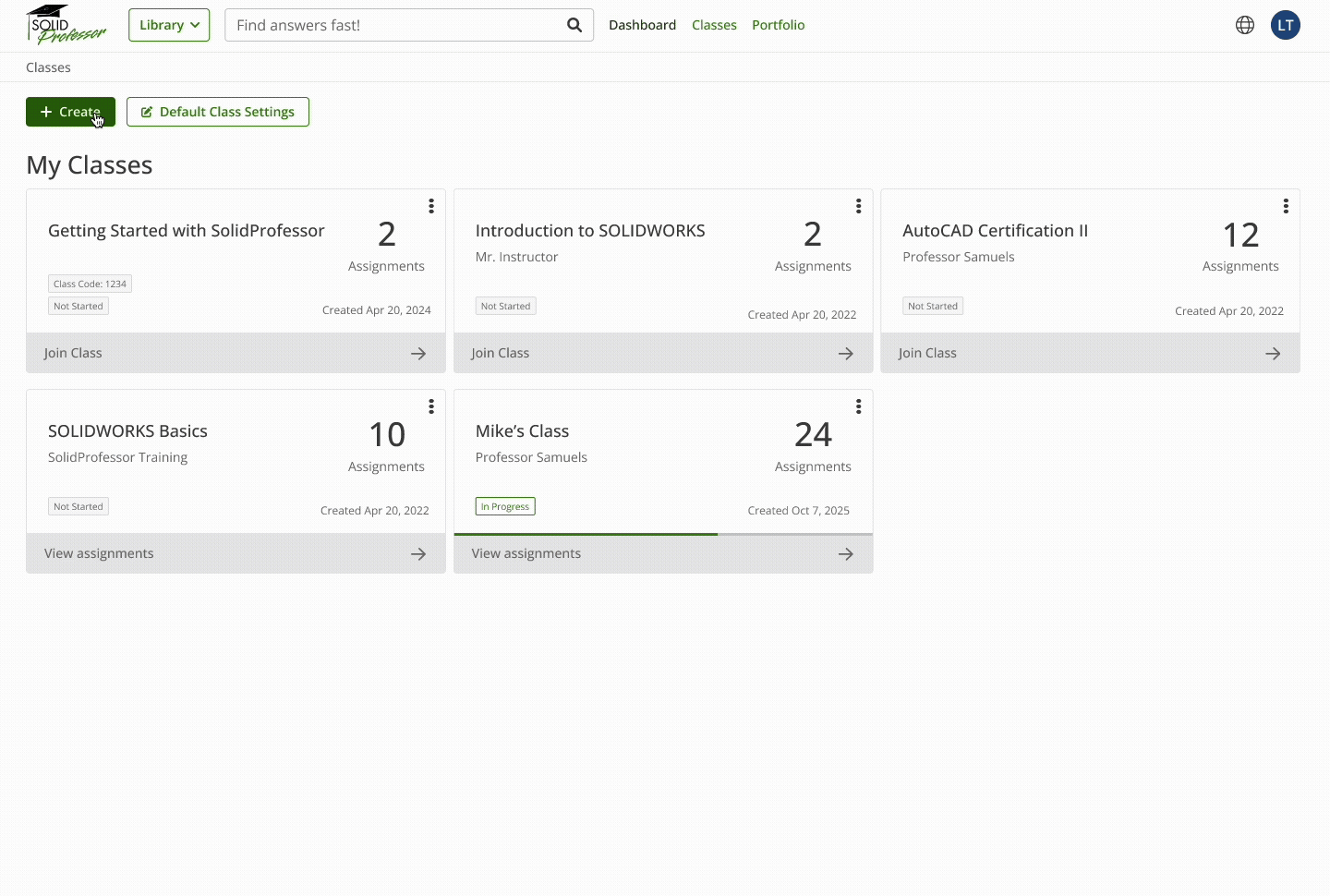Open options menu for SOLIDWORKS Basics card
Viewport: 1330px width, 896px height.
tap(431, 406)
